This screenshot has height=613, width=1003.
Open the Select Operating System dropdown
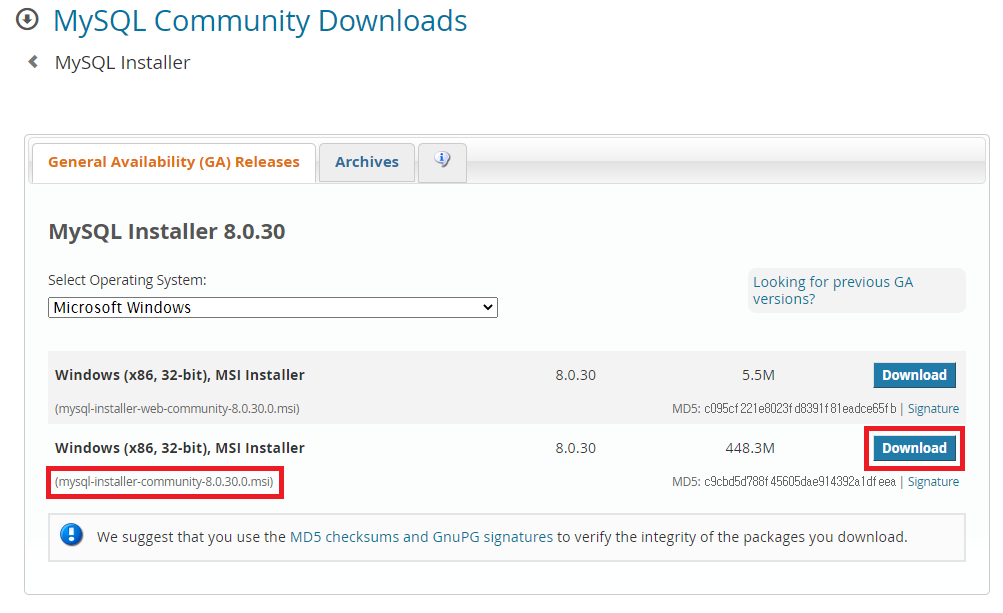pyautogui.click(x=272, y=307)
